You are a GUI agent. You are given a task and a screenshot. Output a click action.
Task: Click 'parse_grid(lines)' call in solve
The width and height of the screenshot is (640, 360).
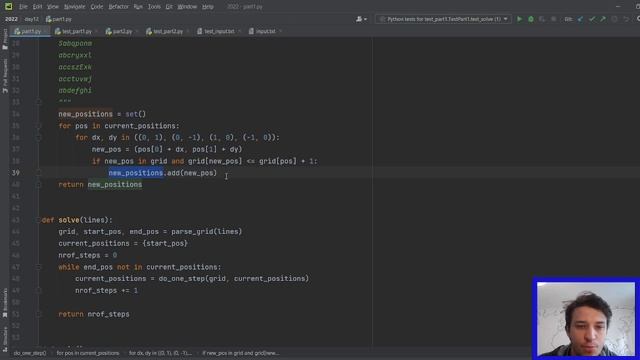[207, 232]
